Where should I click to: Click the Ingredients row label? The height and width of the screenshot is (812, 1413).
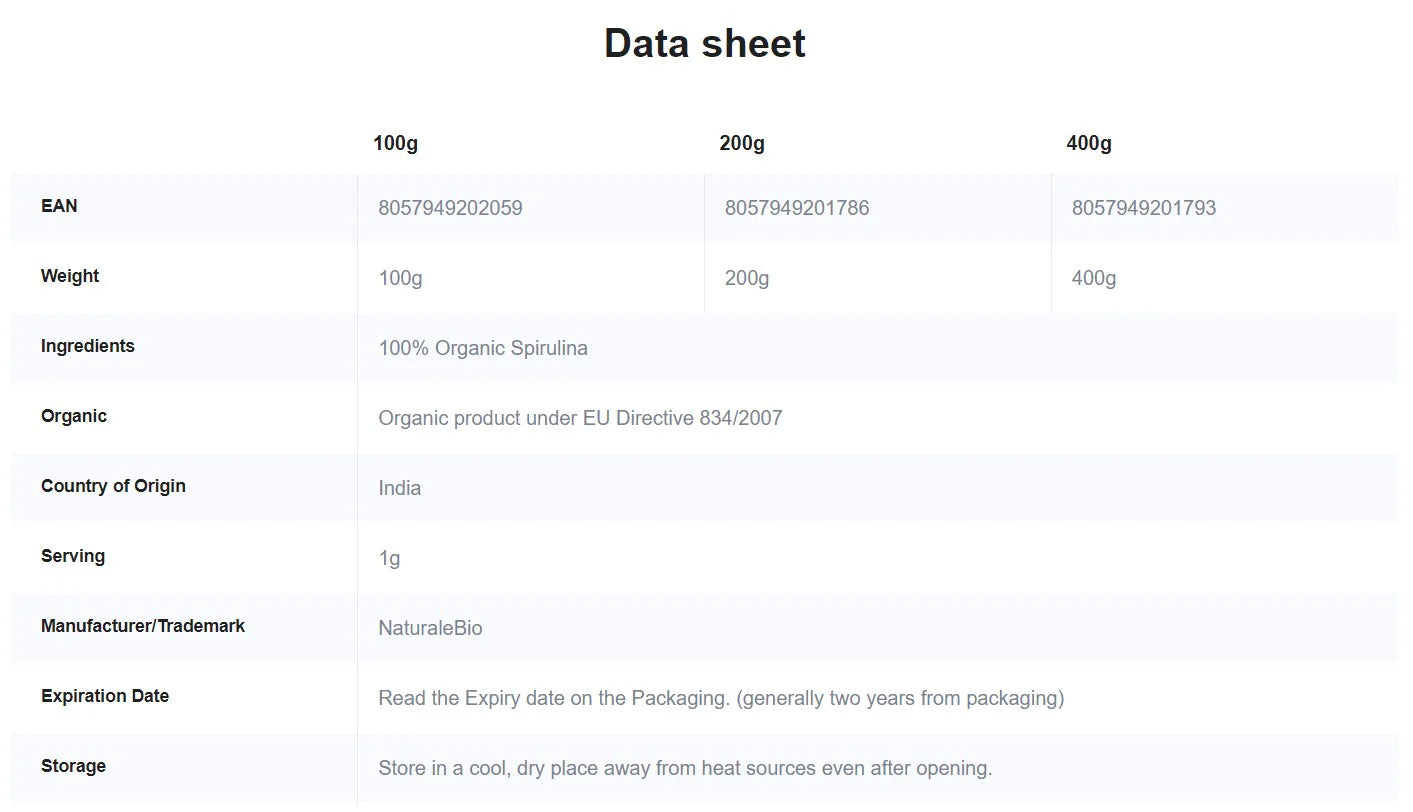click(88, 346)
